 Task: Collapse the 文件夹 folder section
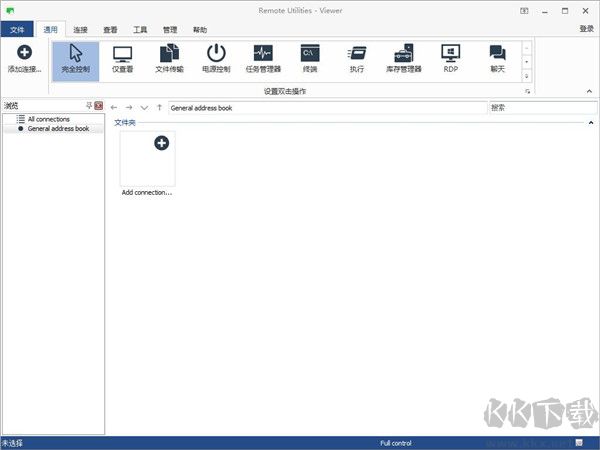(588, 122)
